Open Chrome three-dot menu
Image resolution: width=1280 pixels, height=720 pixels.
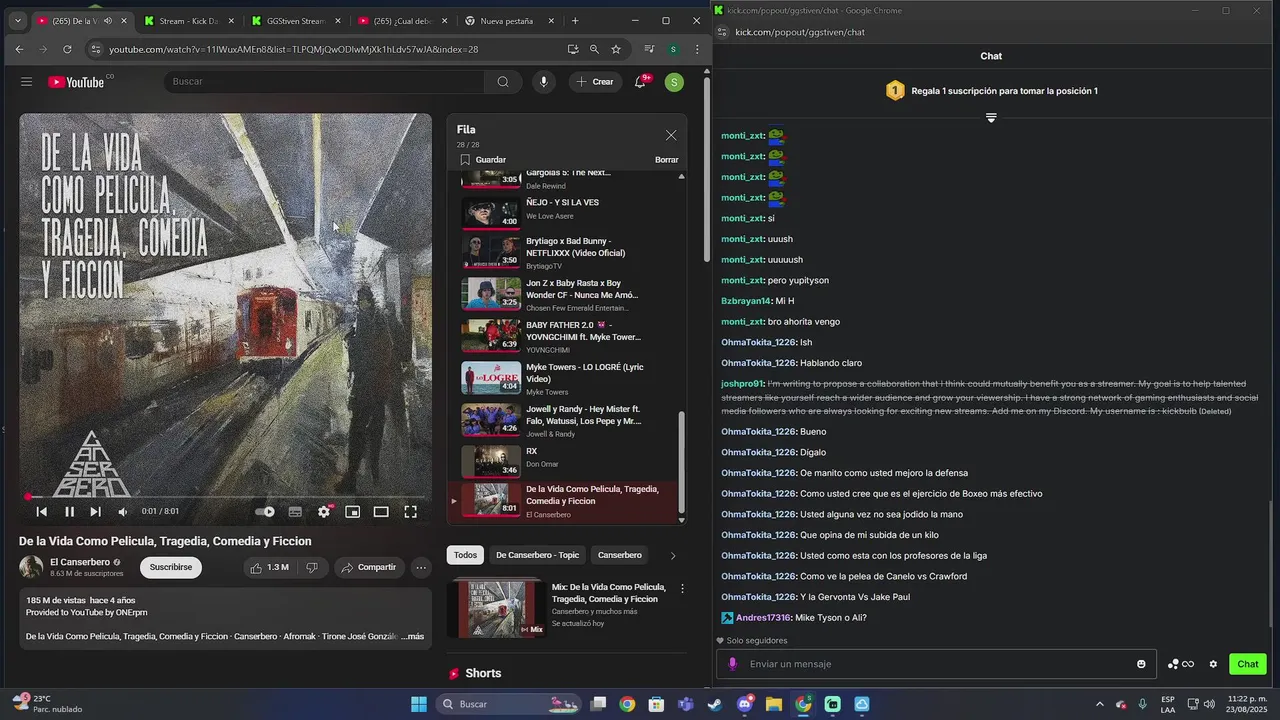coord(697,49)
